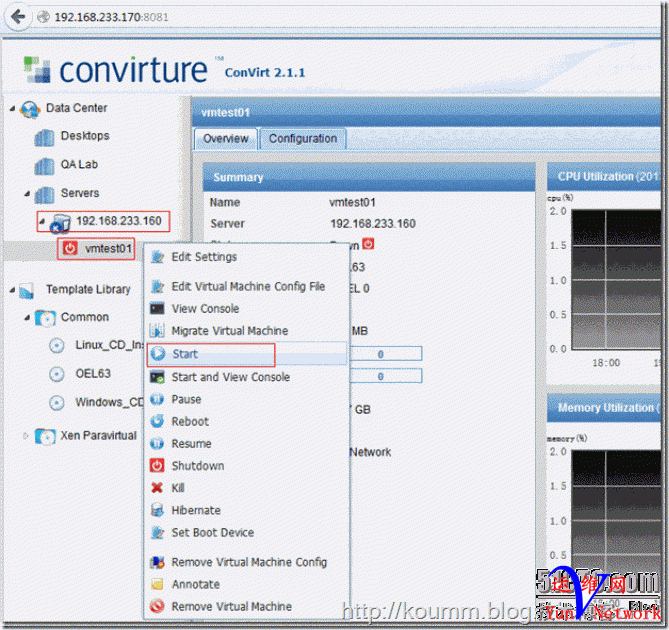The height and width of the screenshot is (630, 669).
Task: Expand the Xen Paravirtual node
Action: (x=26, y=436)
